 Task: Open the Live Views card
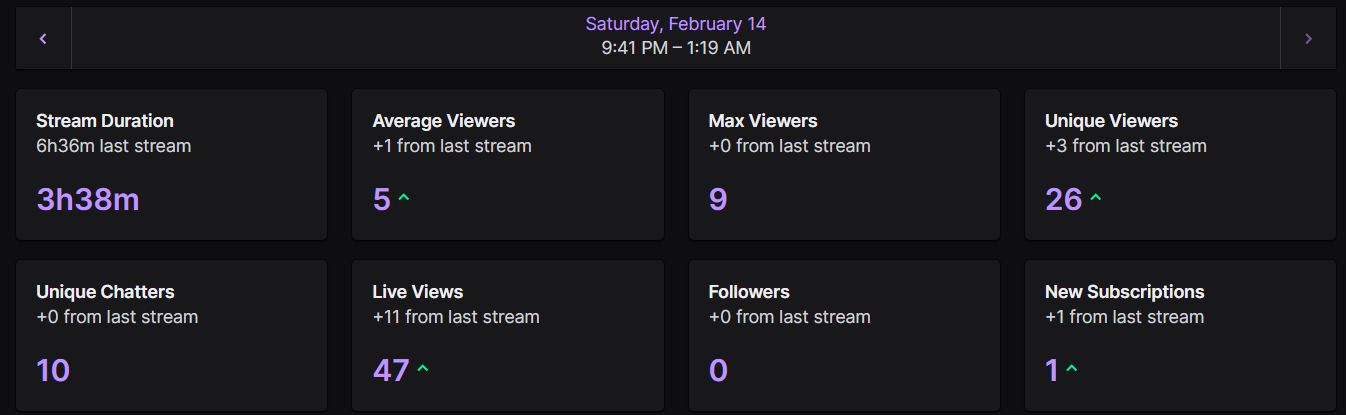click(507, 335)
